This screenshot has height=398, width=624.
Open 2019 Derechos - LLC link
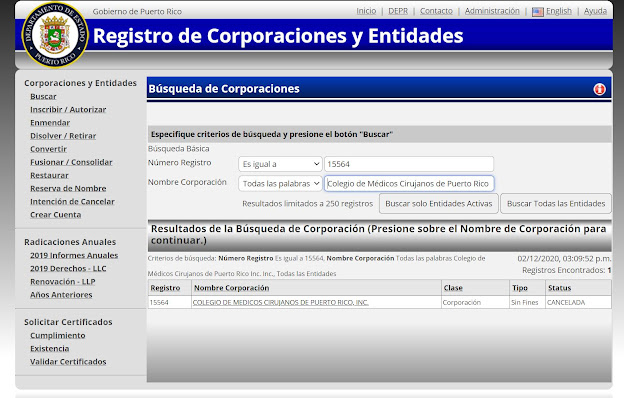[x=68, y=268]
